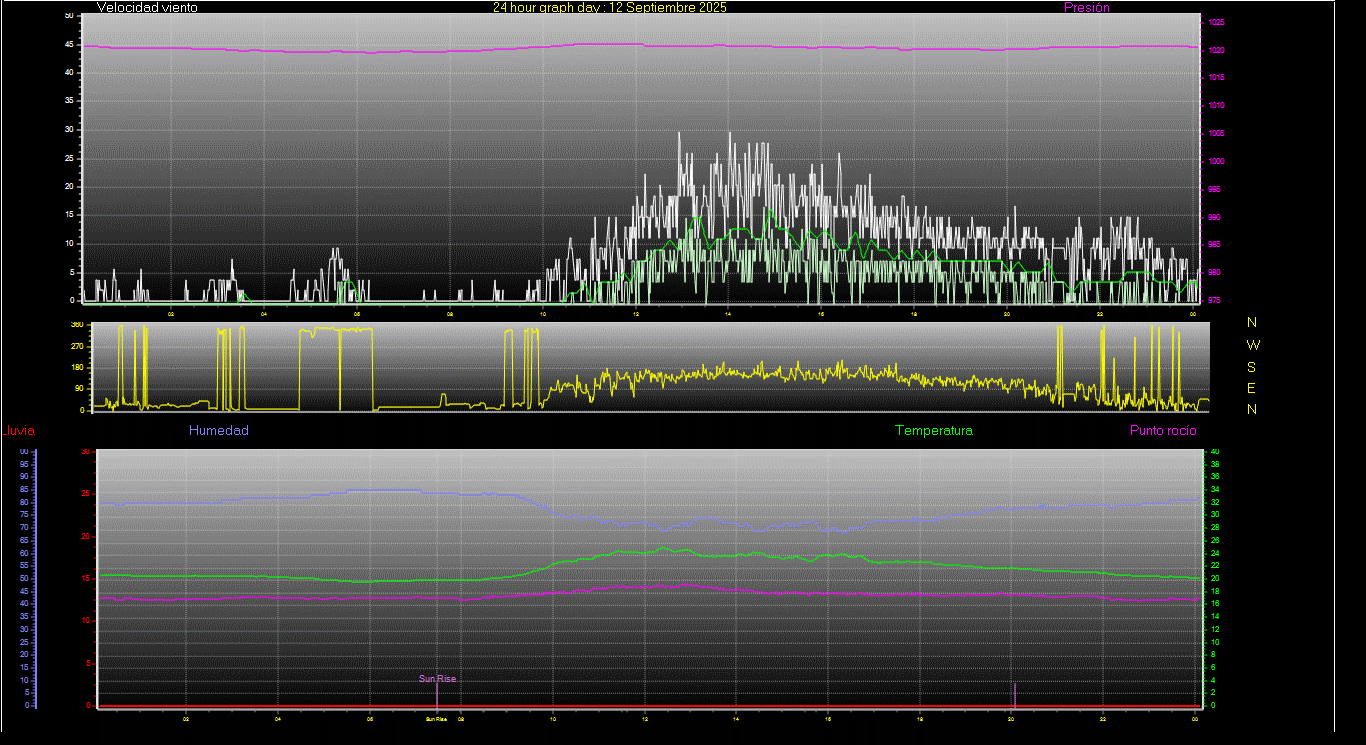Select the "24 hour graph day" title
1366x745 pixels.
609,8
